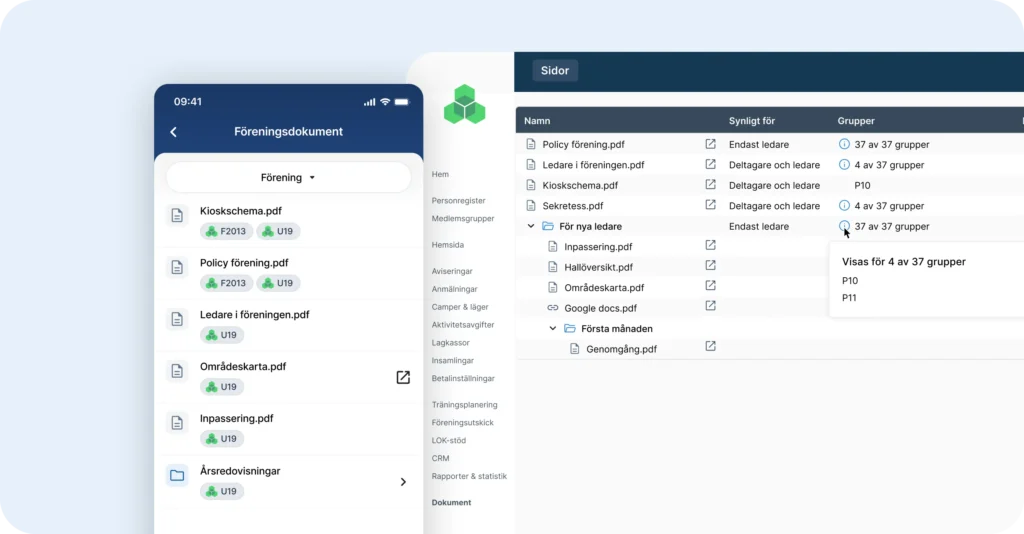Open Årsredovisningar folder chevron on mobile
The width and height of the screenshot is (1024, 534).
[x=403, y=482]
